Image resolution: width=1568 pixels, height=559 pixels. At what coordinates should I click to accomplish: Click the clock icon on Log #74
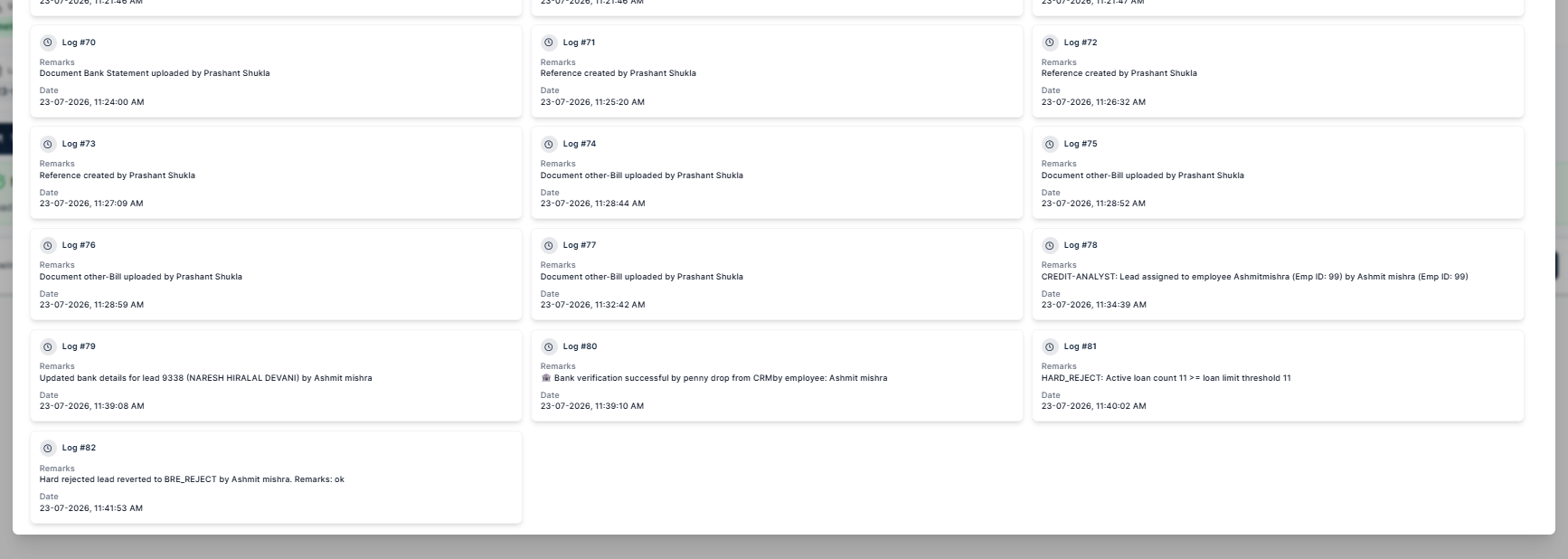click(x=549, y=144)
